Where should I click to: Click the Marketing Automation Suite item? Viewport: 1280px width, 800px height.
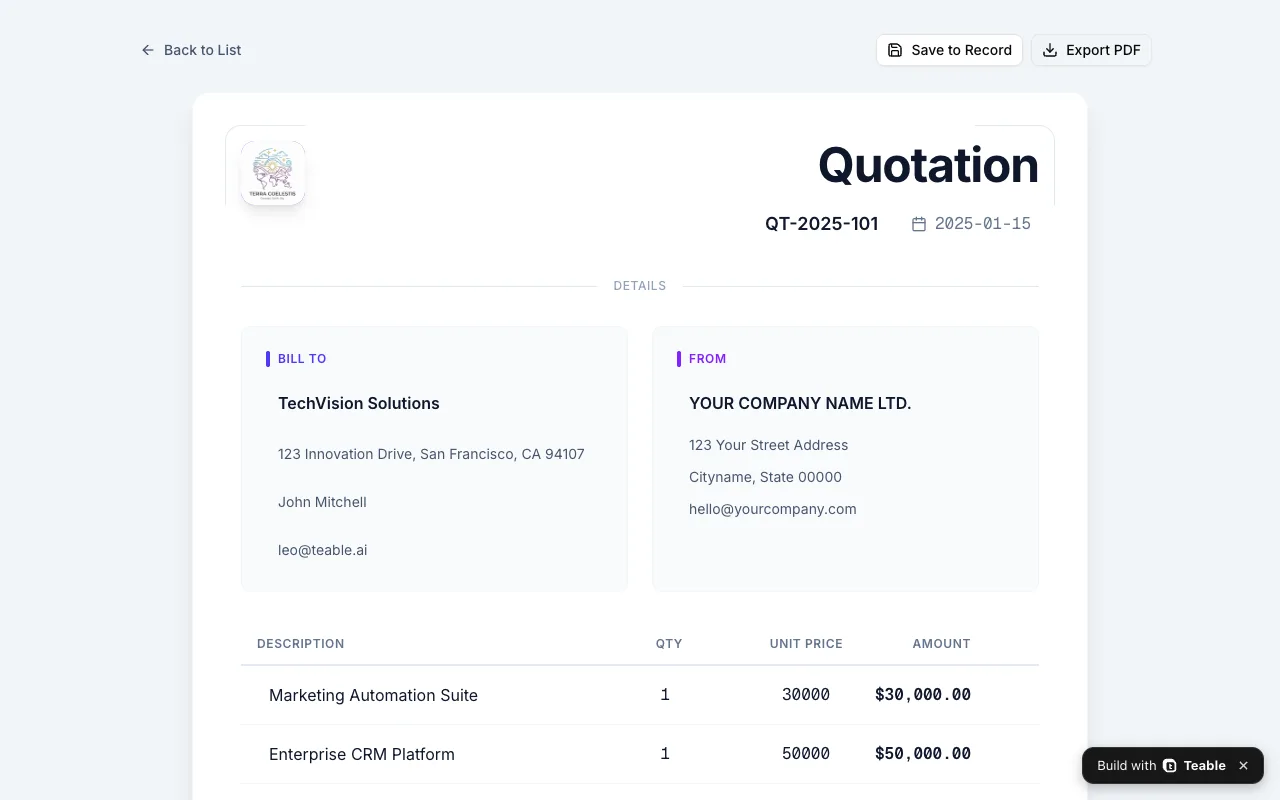(x=373, y=695)
